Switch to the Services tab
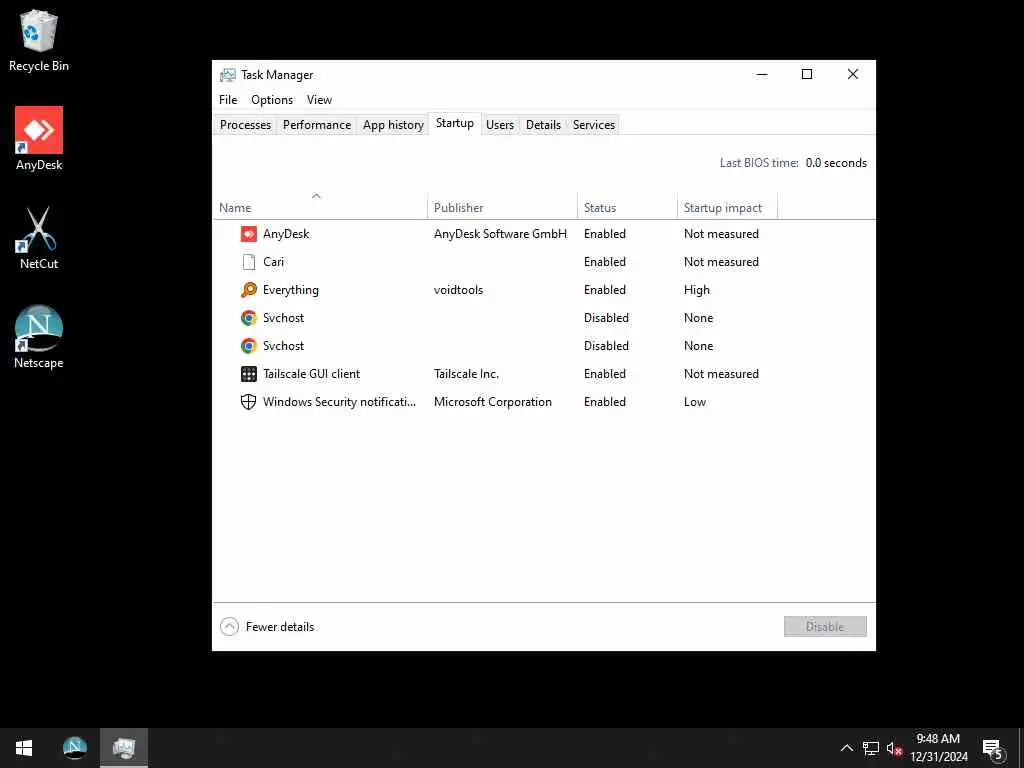The image size is (1024, 768). [x=594, y=125]
